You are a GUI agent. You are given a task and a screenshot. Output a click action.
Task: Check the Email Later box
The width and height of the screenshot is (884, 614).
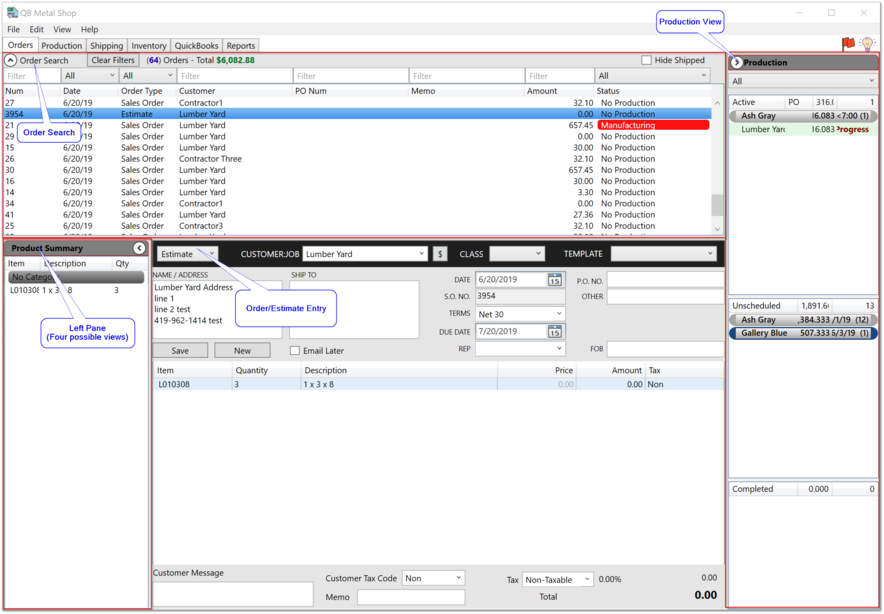coord(295,351)
